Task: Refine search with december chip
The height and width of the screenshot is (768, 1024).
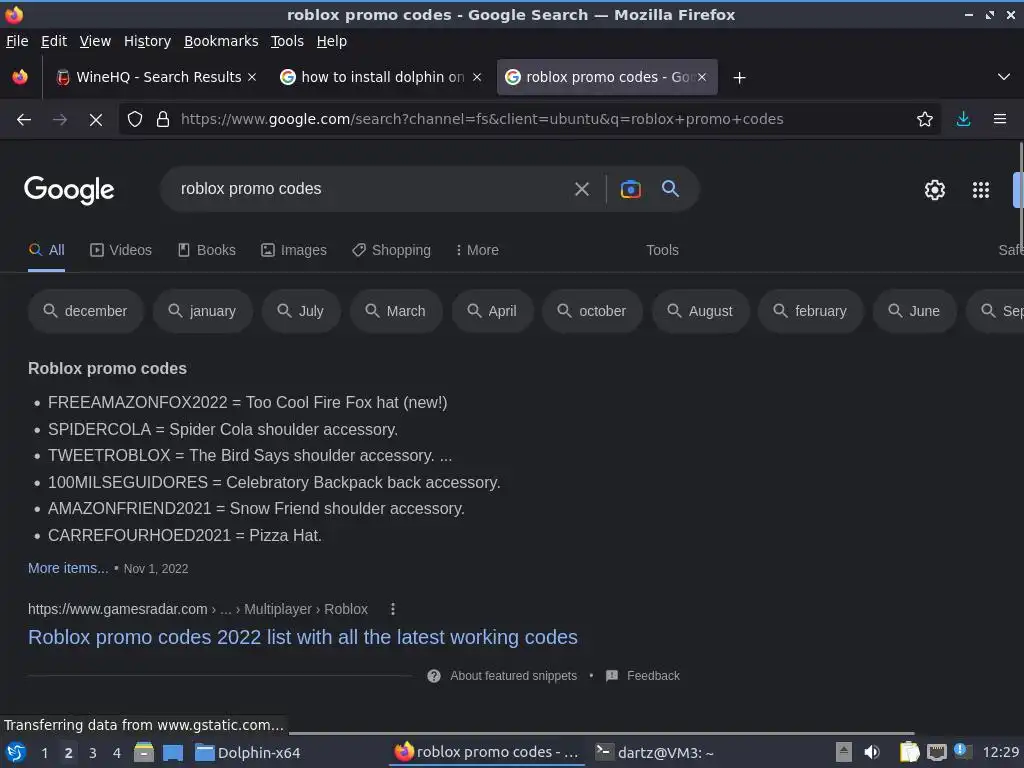Action: (86, 312)
